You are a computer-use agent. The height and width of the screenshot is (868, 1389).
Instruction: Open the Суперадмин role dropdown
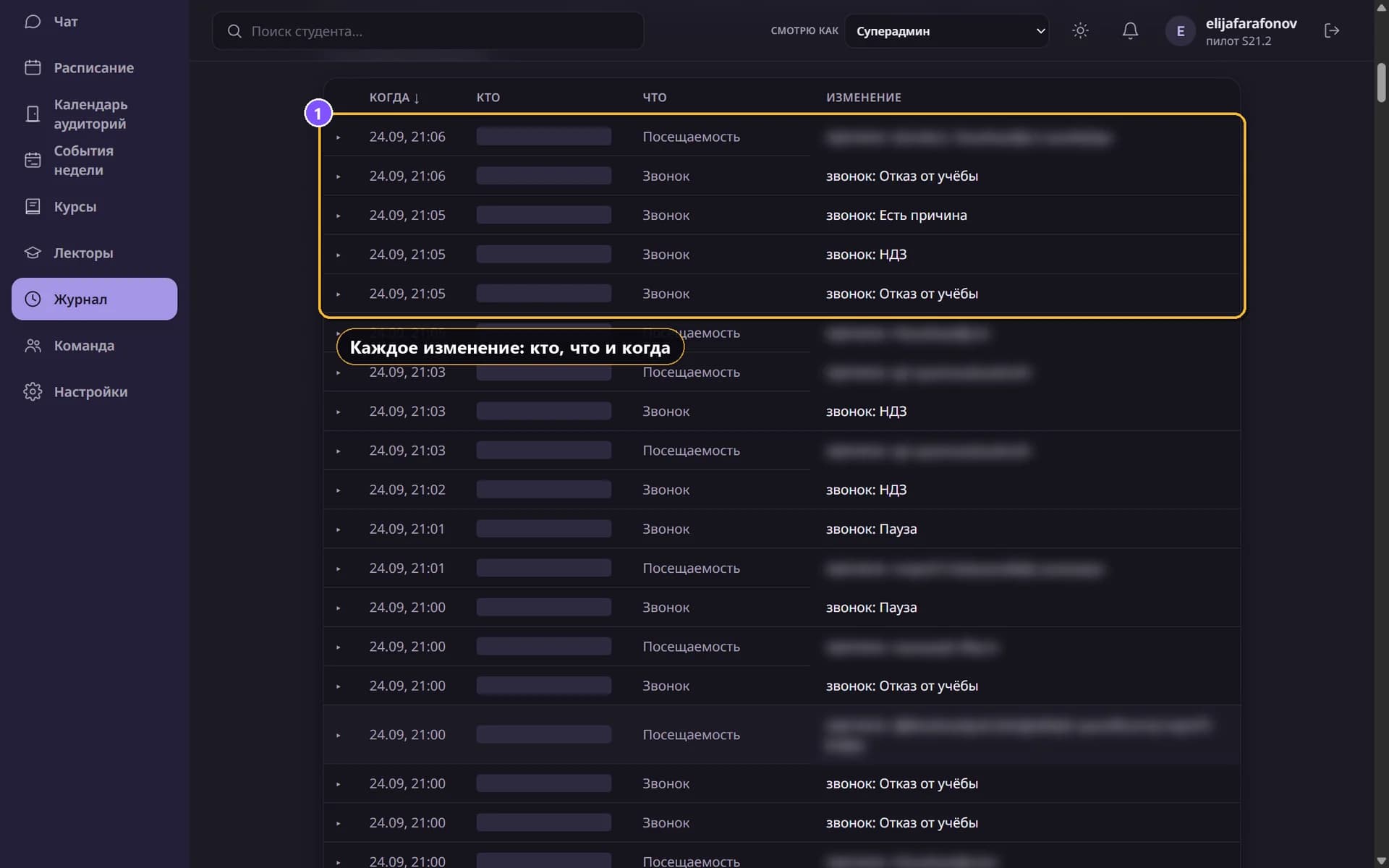(x=946, y=31)
